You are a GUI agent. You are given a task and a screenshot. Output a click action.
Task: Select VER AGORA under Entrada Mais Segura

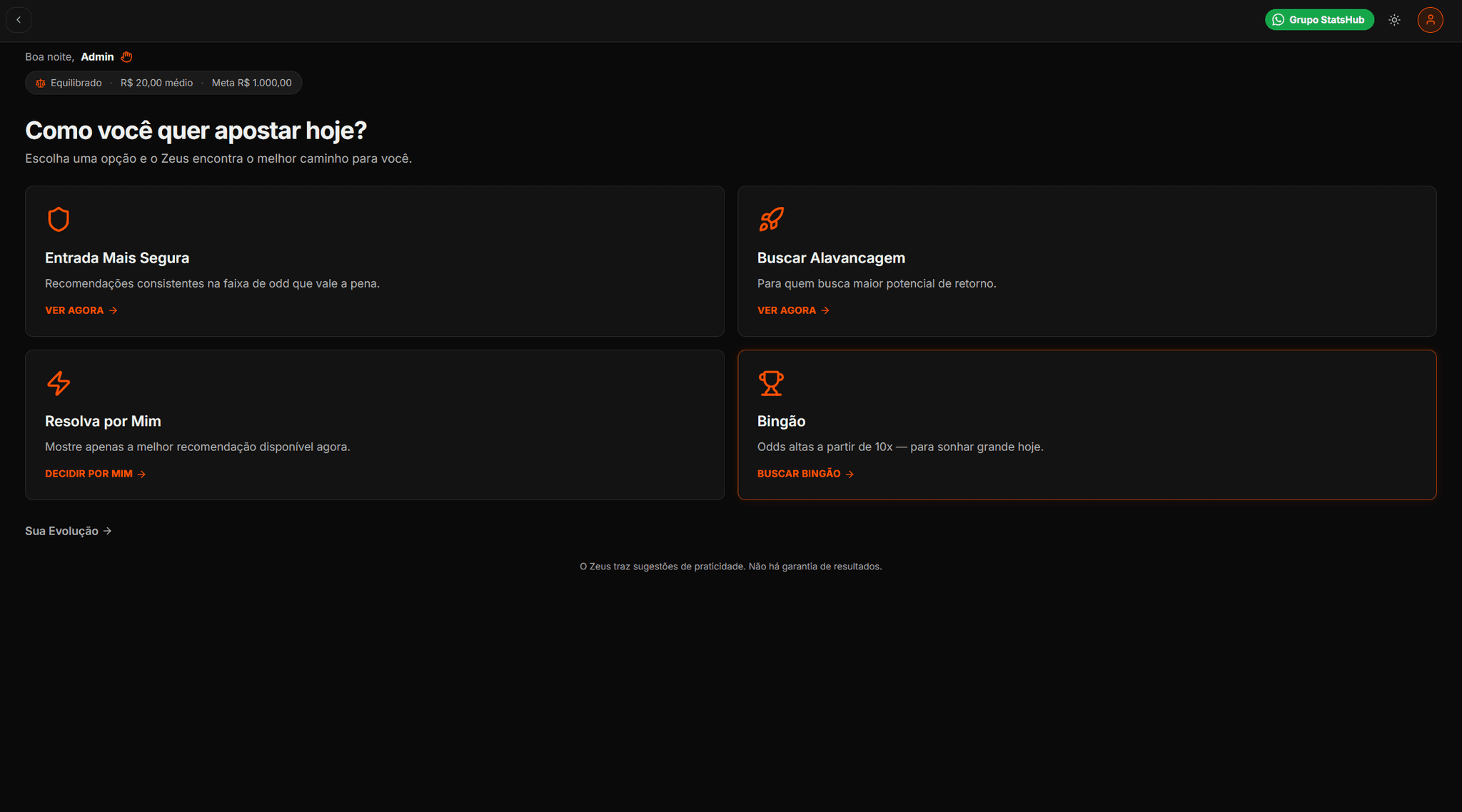[81, 310]
